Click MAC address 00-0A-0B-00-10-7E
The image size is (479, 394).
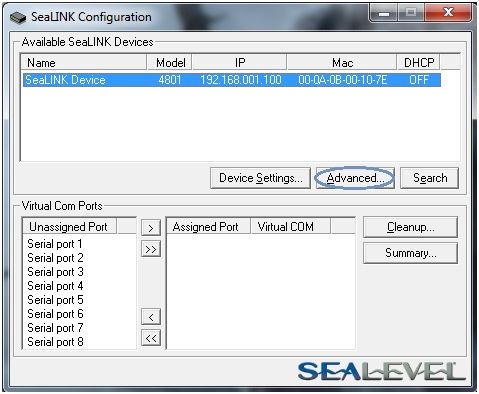(x=343, y=80)
